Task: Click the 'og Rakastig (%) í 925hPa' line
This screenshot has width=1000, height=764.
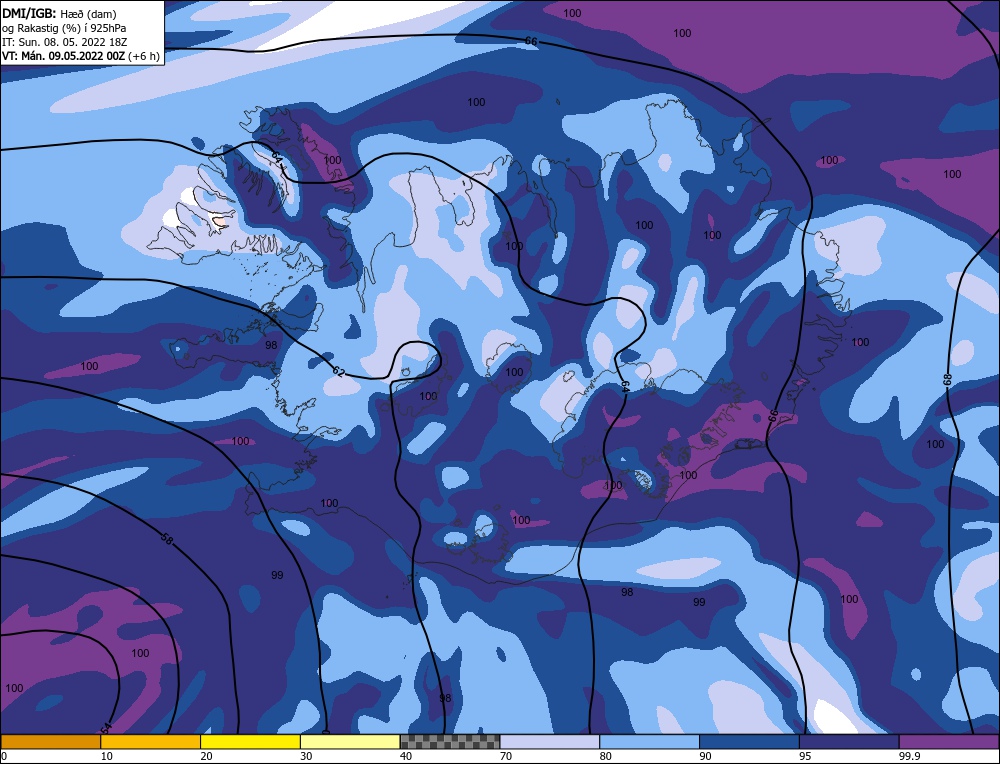Action: pyautogui.click(x=64, y=27)
